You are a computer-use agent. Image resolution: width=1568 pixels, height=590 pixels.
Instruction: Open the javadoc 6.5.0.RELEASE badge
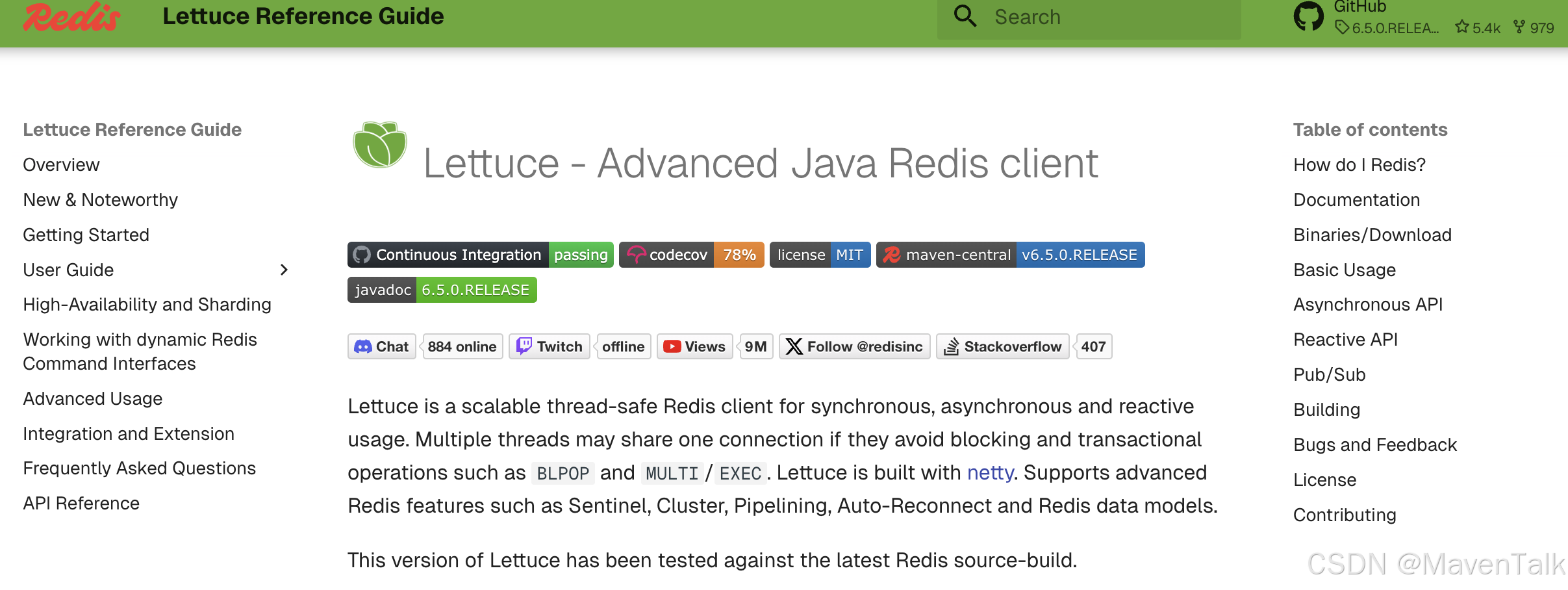[442, 290]
